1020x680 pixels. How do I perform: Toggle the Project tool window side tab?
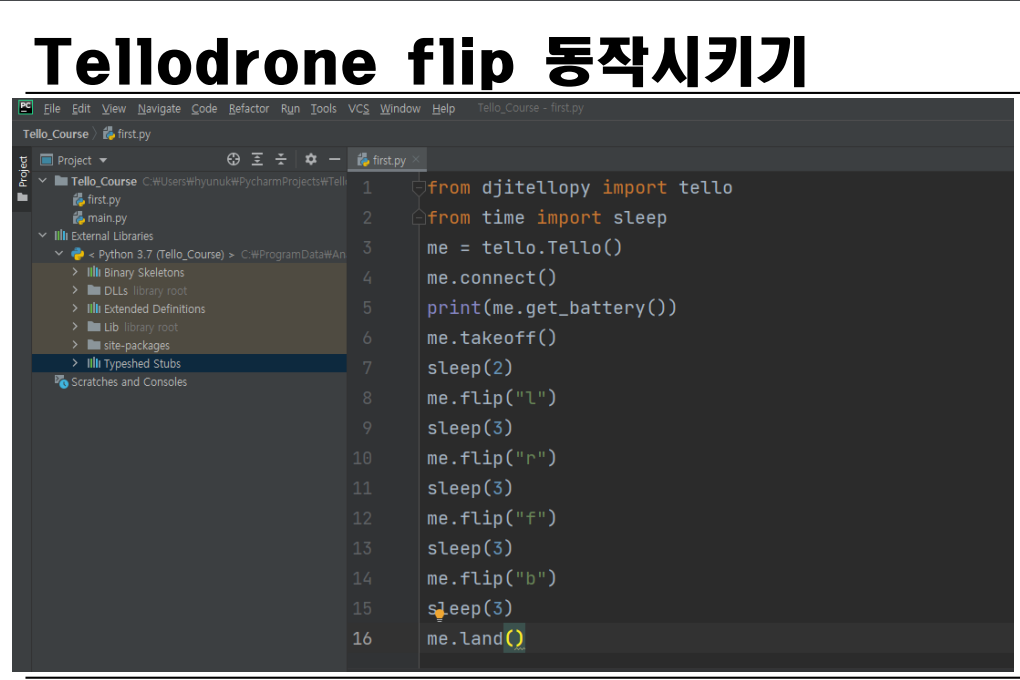22,178
